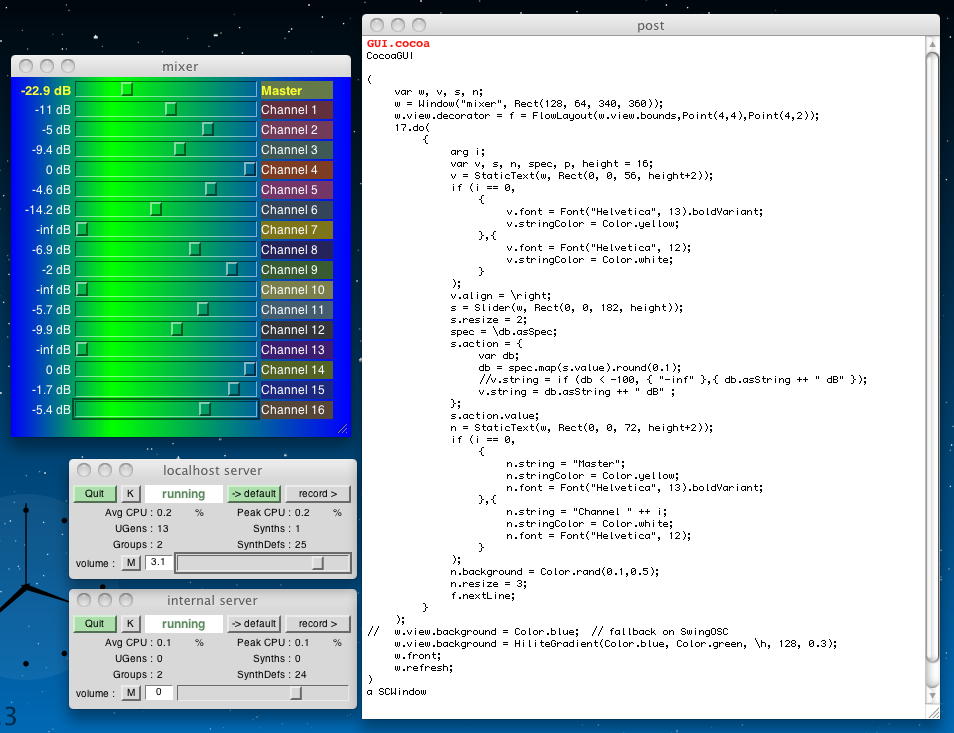This screenshot has height=733, width=954.
Task: Click the localhost server volume slider knob
Action: (318, 563)
